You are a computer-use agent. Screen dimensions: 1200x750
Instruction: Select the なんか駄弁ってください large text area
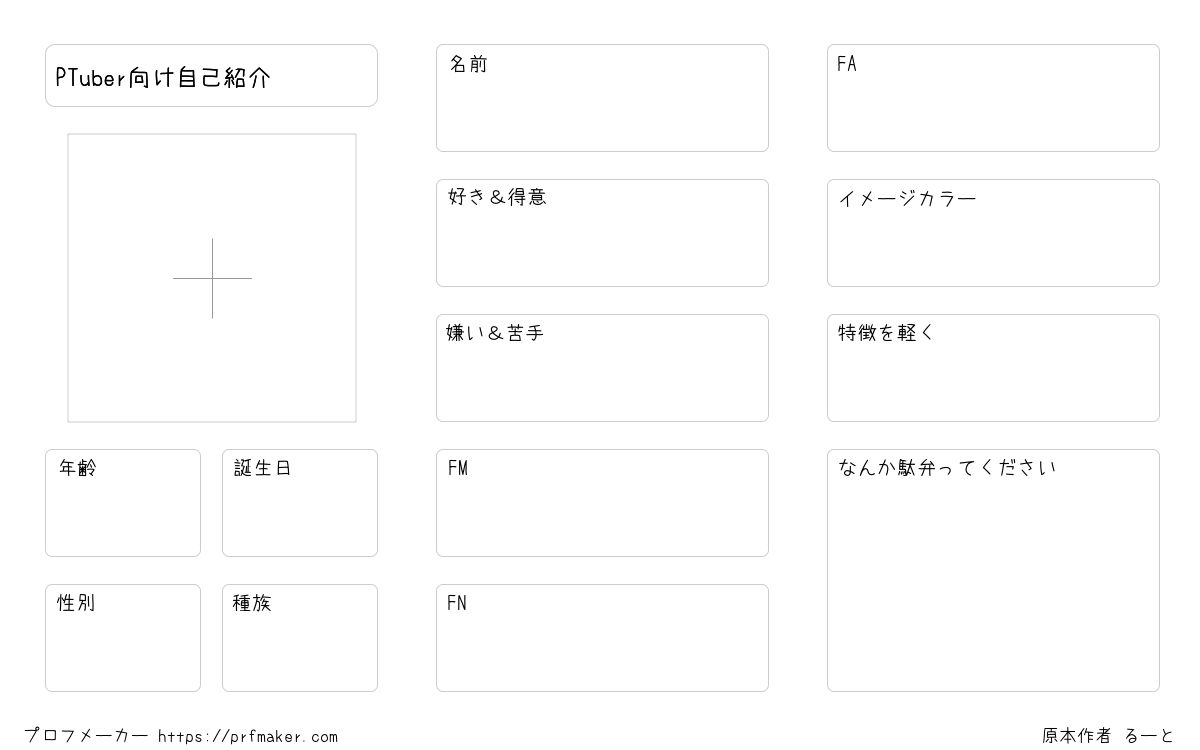993,570
